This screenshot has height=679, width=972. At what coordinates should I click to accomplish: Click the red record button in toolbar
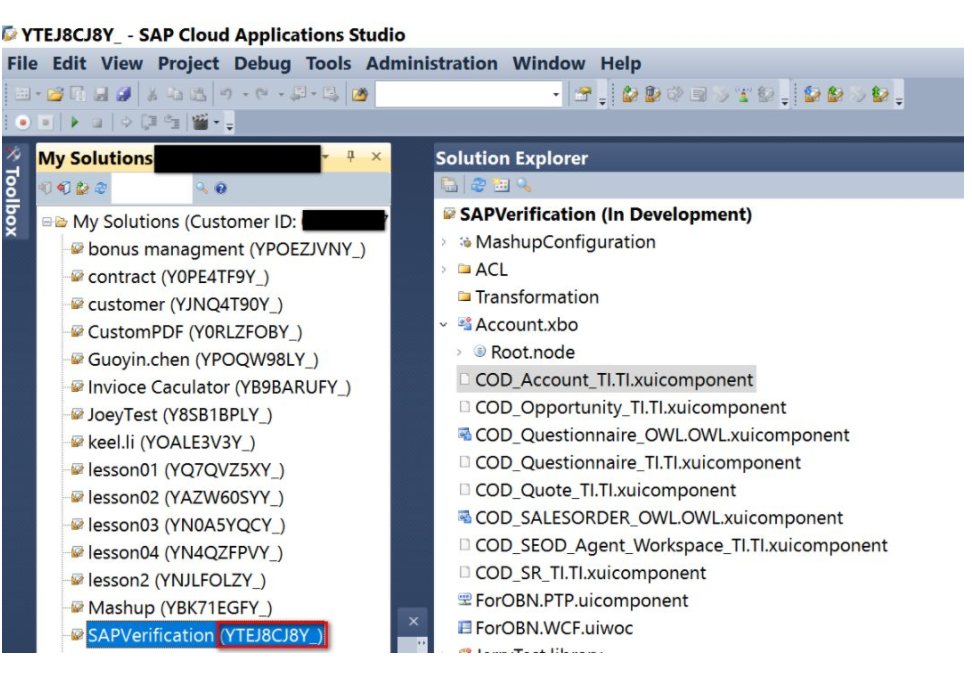point(23,122)
